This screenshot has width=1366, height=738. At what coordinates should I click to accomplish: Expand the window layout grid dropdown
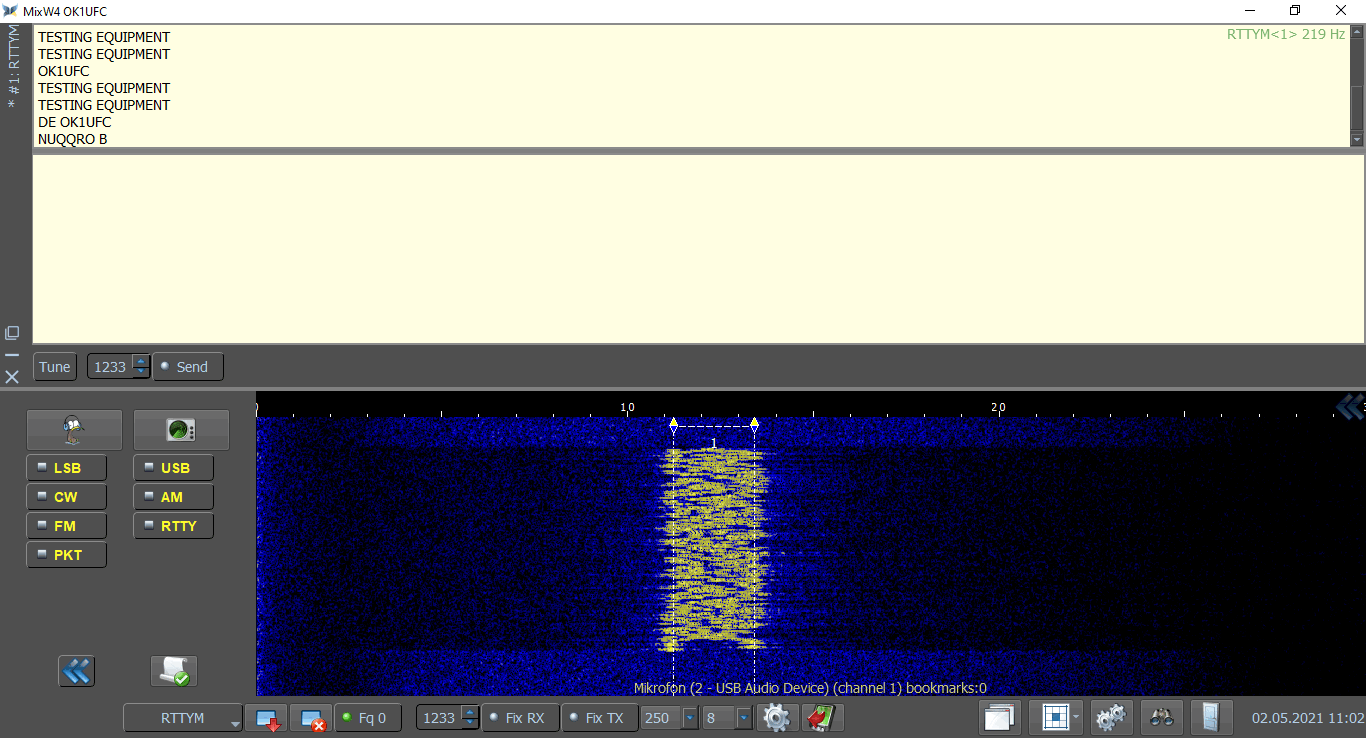click(1076, 717)
